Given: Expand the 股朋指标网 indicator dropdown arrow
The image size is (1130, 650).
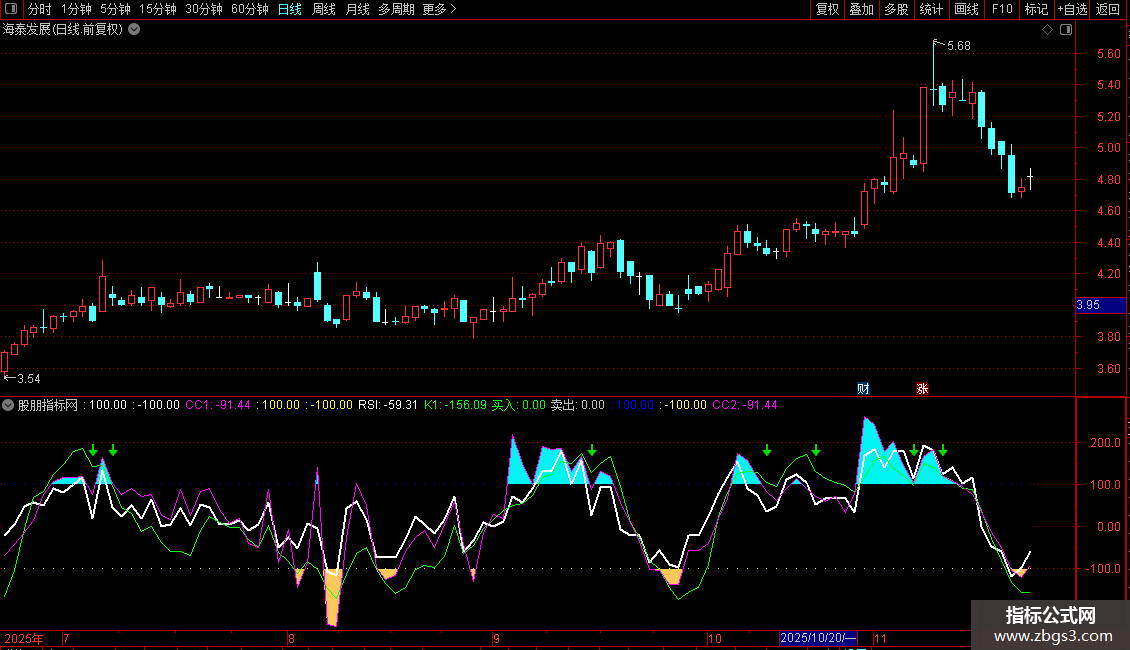Looking at the screenshot, I should click(x=9, y=405).
